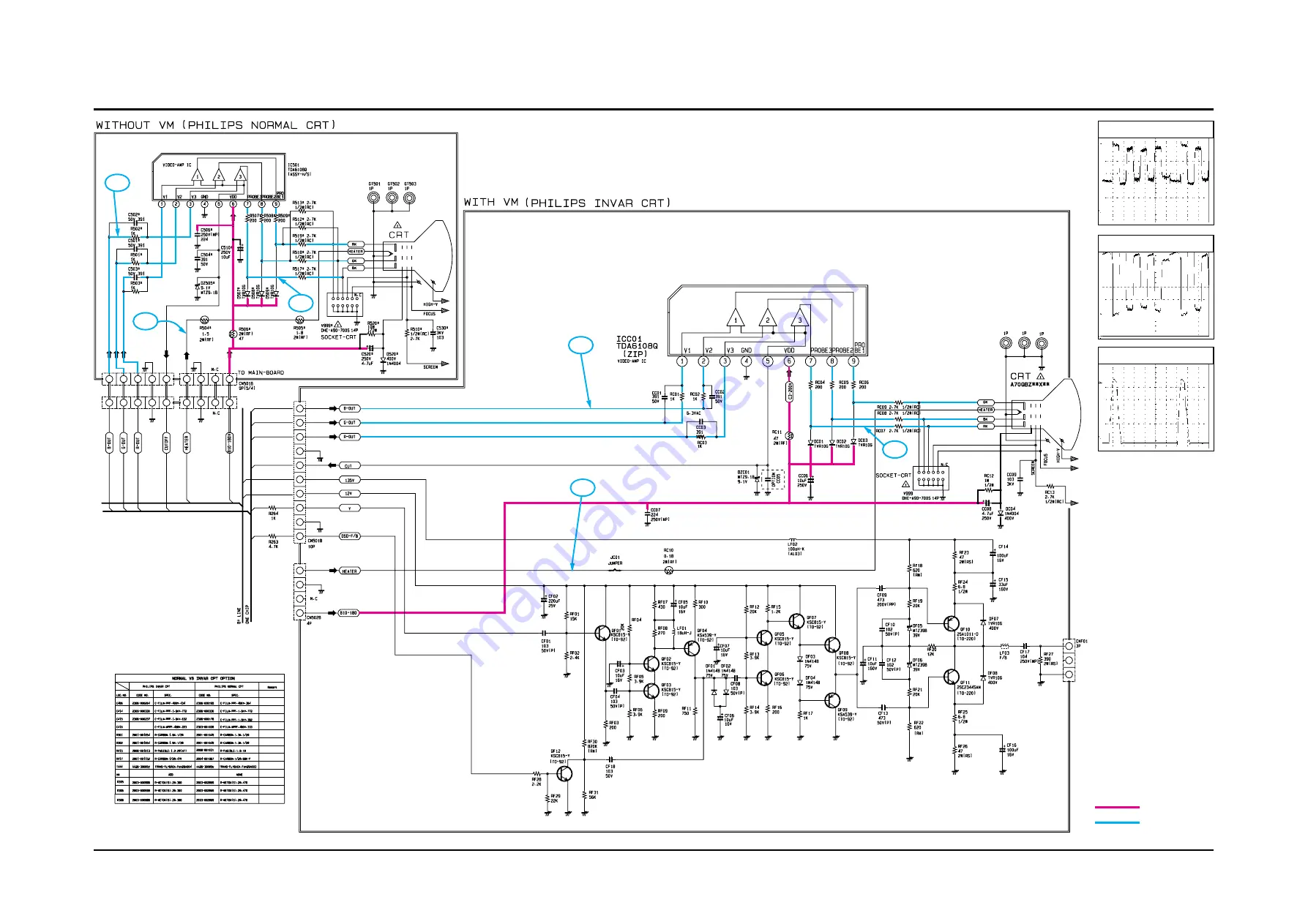Click the B10-180 pill beside connector CN502B
The height and width of the screenshot is (924, 1308).
pos(349,612)
